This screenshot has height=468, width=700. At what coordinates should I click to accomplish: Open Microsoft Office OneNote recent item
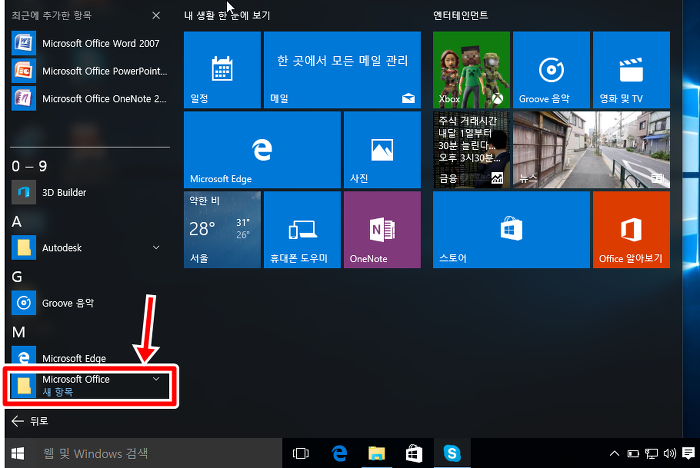click(x=90, y=99)
